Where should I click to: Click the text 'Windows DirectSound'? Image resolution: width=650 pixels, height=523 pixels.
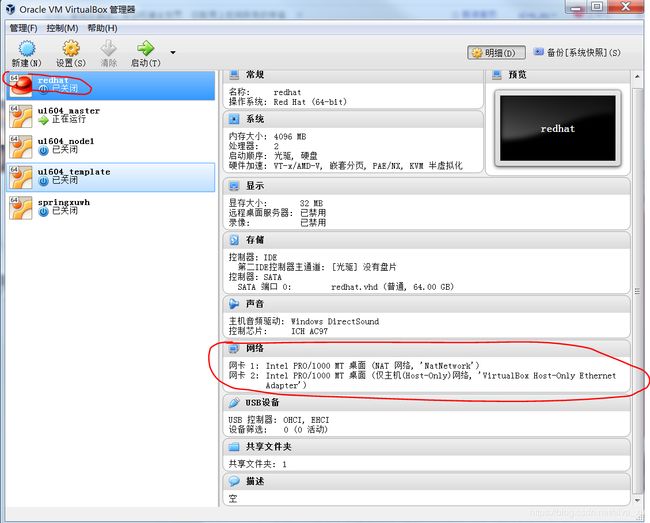(335, 322)
